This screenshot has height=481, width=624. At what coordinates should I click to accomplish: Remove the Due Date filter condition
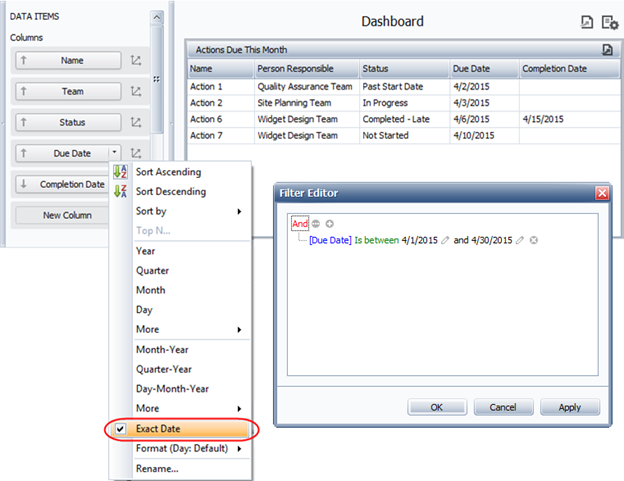534,240
